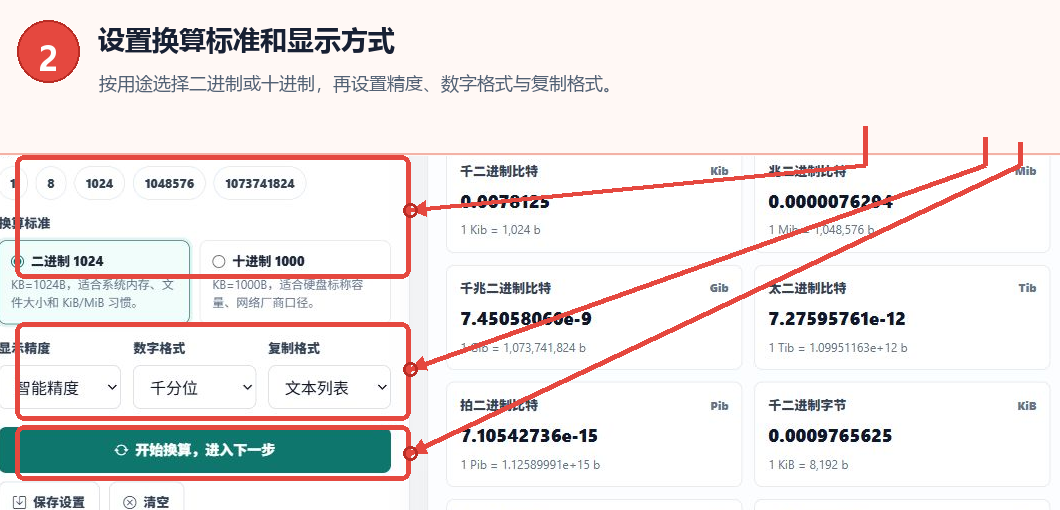Click the Gib unit abbreviation label
Screen dimensions: 1060x510
coord(719,288)
